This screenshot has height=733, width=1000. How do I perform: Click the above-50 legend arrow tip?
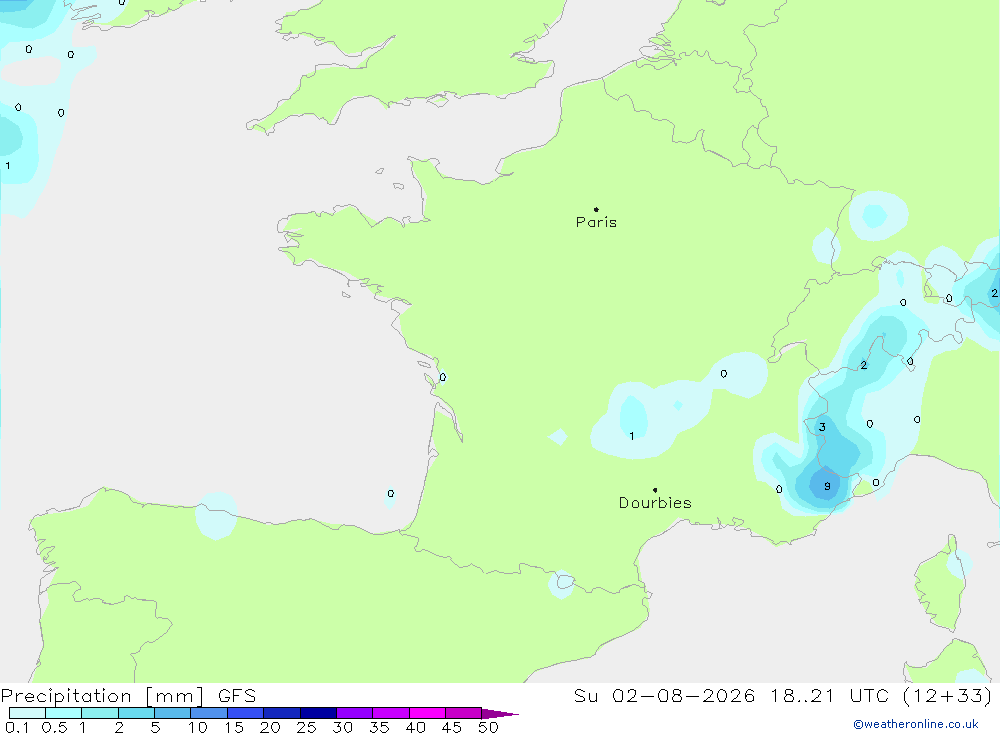(x=500, y=713)
